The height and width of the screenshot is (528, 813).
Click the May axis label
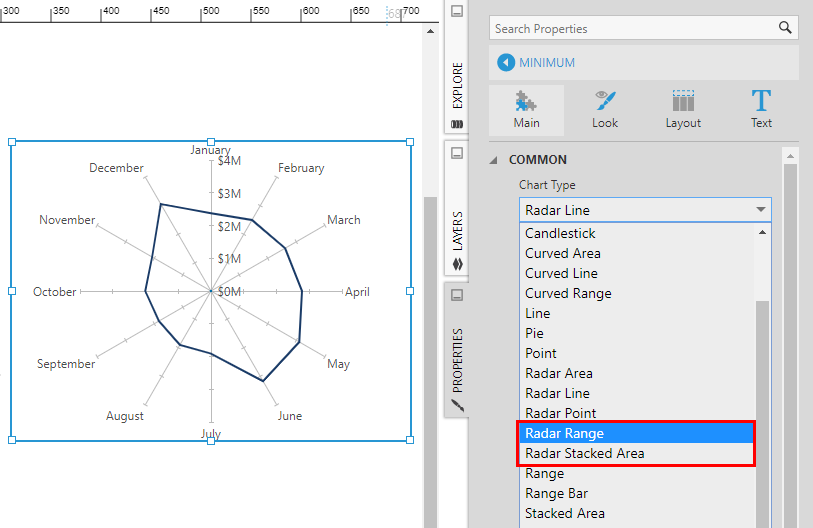tap(339, 364)
